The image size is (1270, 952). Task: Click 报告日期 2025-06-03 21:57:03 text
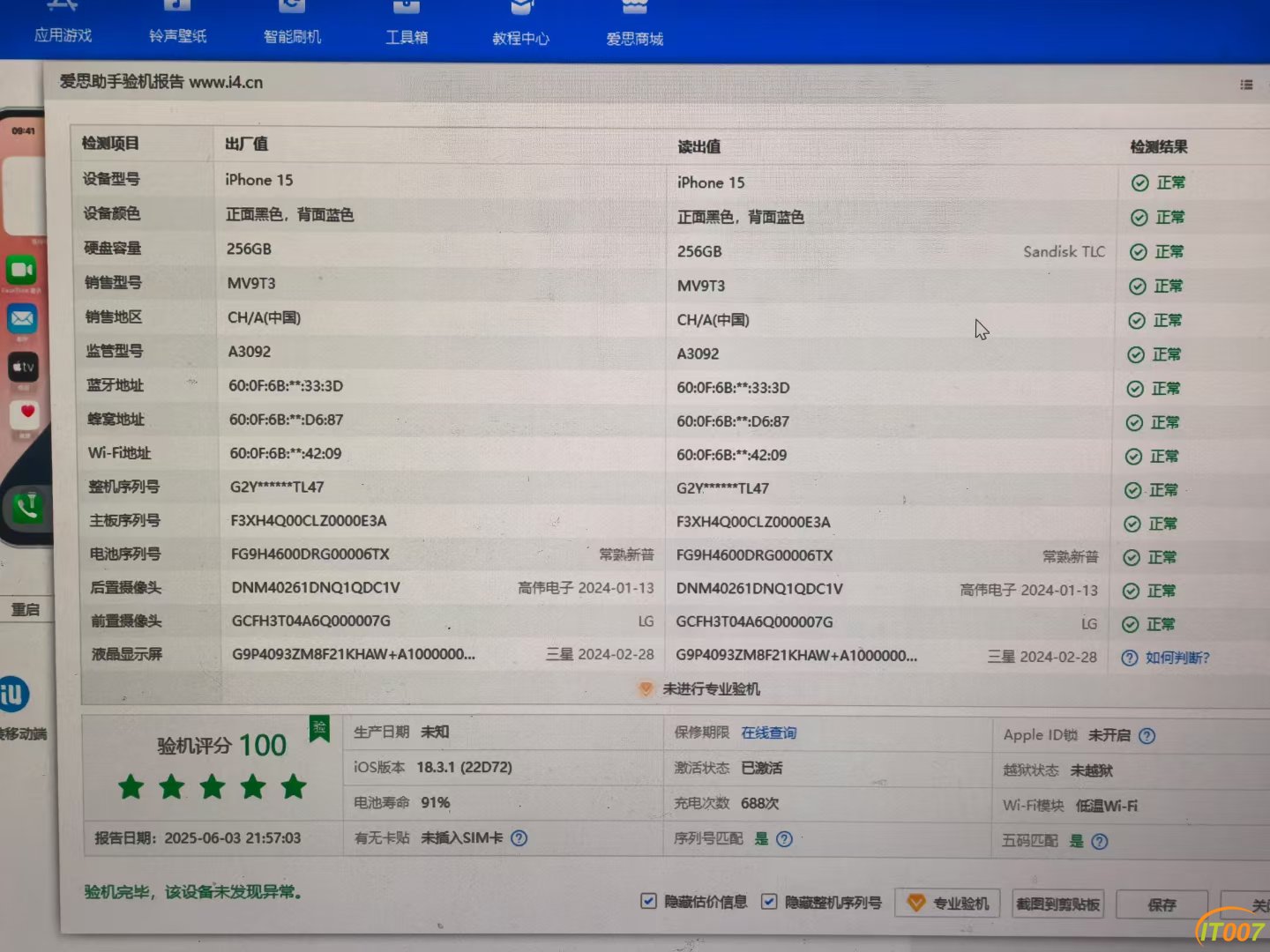coord(198,837)
